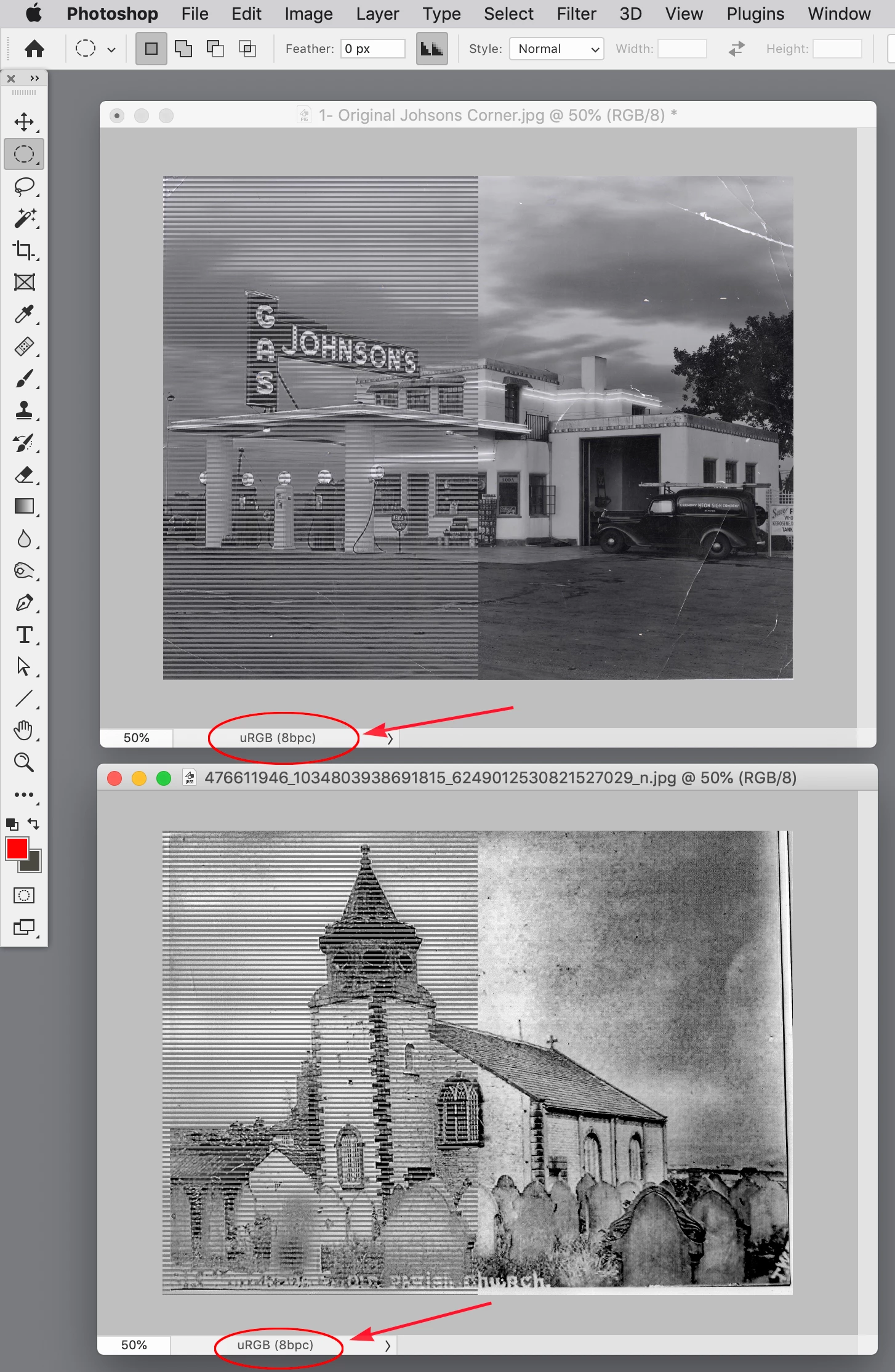895x1372 pixels.
Task: Choose Subtract from selection mode
Action: click(215, 49)
